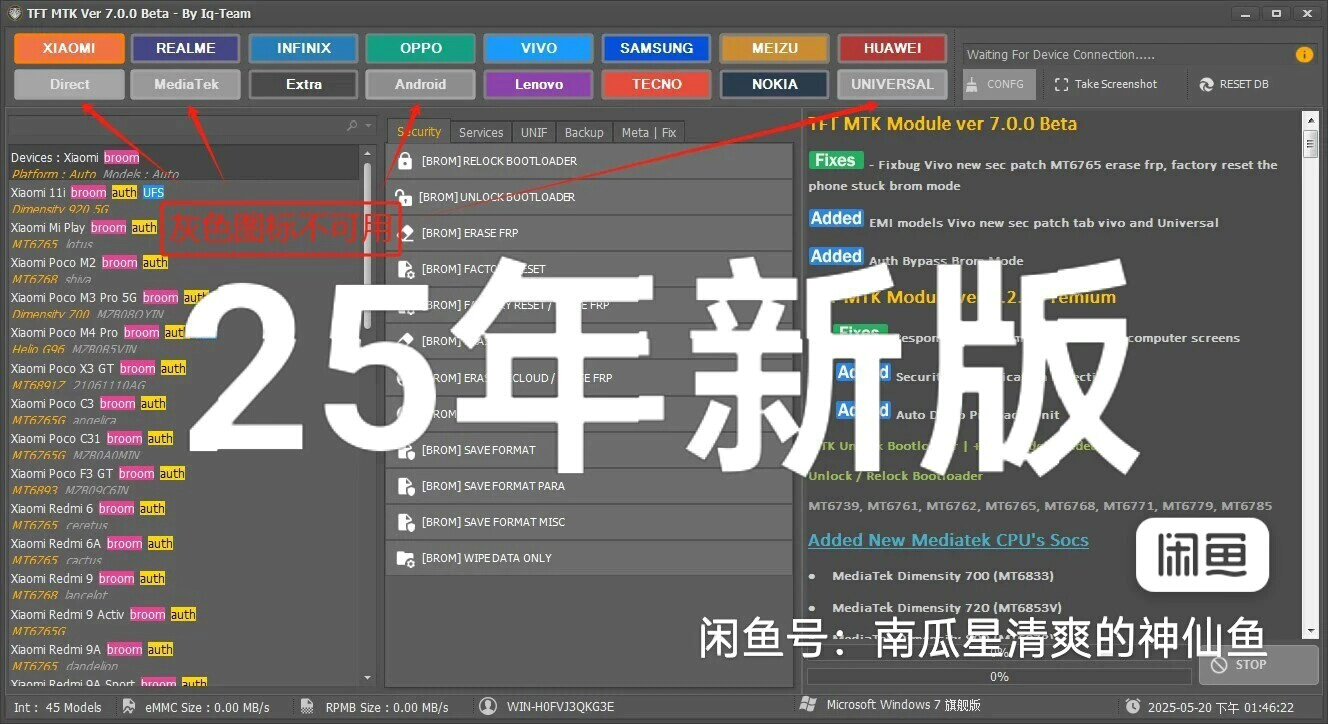This screenshot has height=724, width=1328.
Task: Select the MEIZU brand button
Action: [774, 48]
